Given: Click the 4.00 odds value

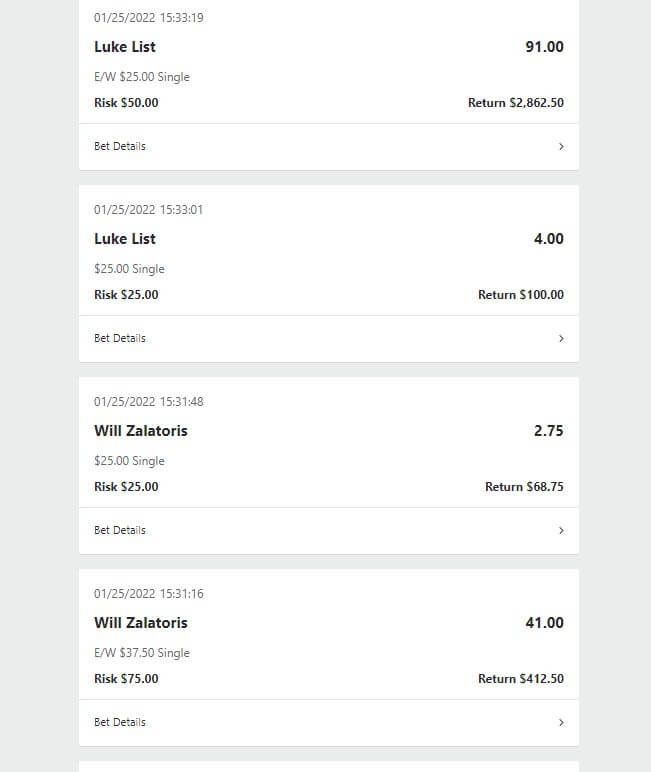Looking at the screenshot, I should coord(549,239).
